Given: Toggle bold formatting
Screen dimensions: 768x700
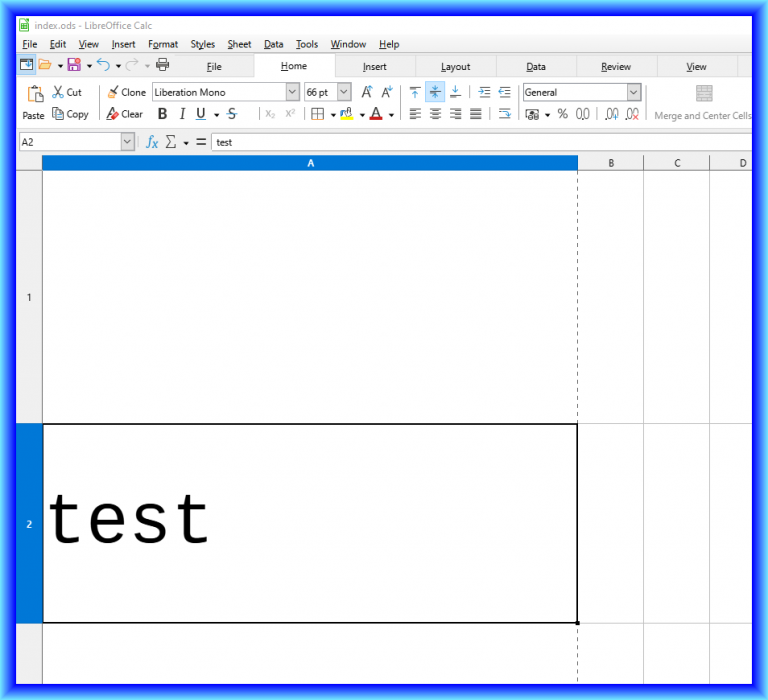Looking at the screenshot, I should 163,114.
